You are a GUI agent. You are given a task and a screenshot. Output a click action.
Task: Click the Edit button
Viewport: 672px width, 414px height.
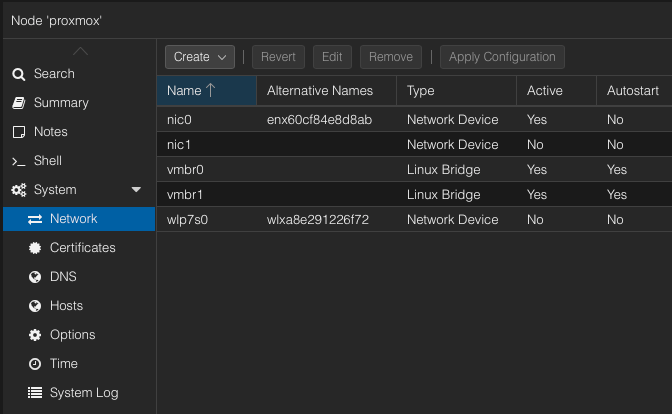(x=332, y=57)
